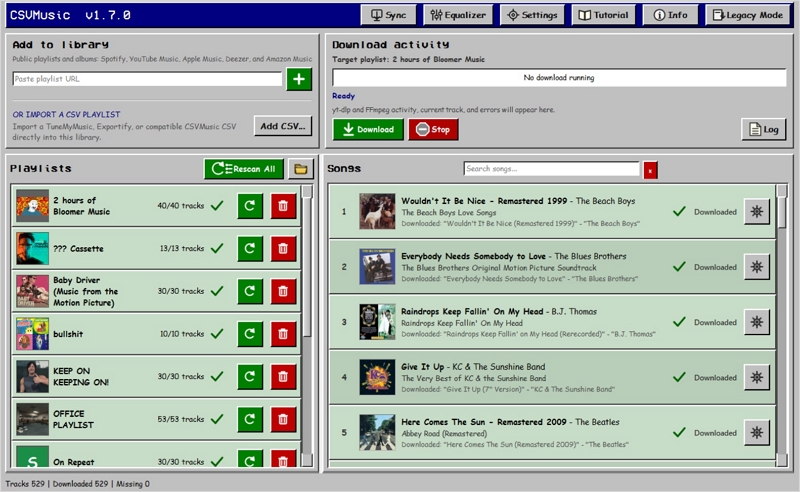This screenshot has width=800, height=492.
Task: Delete the OFFICE PLAYLIST
Action: click(283, 419)
